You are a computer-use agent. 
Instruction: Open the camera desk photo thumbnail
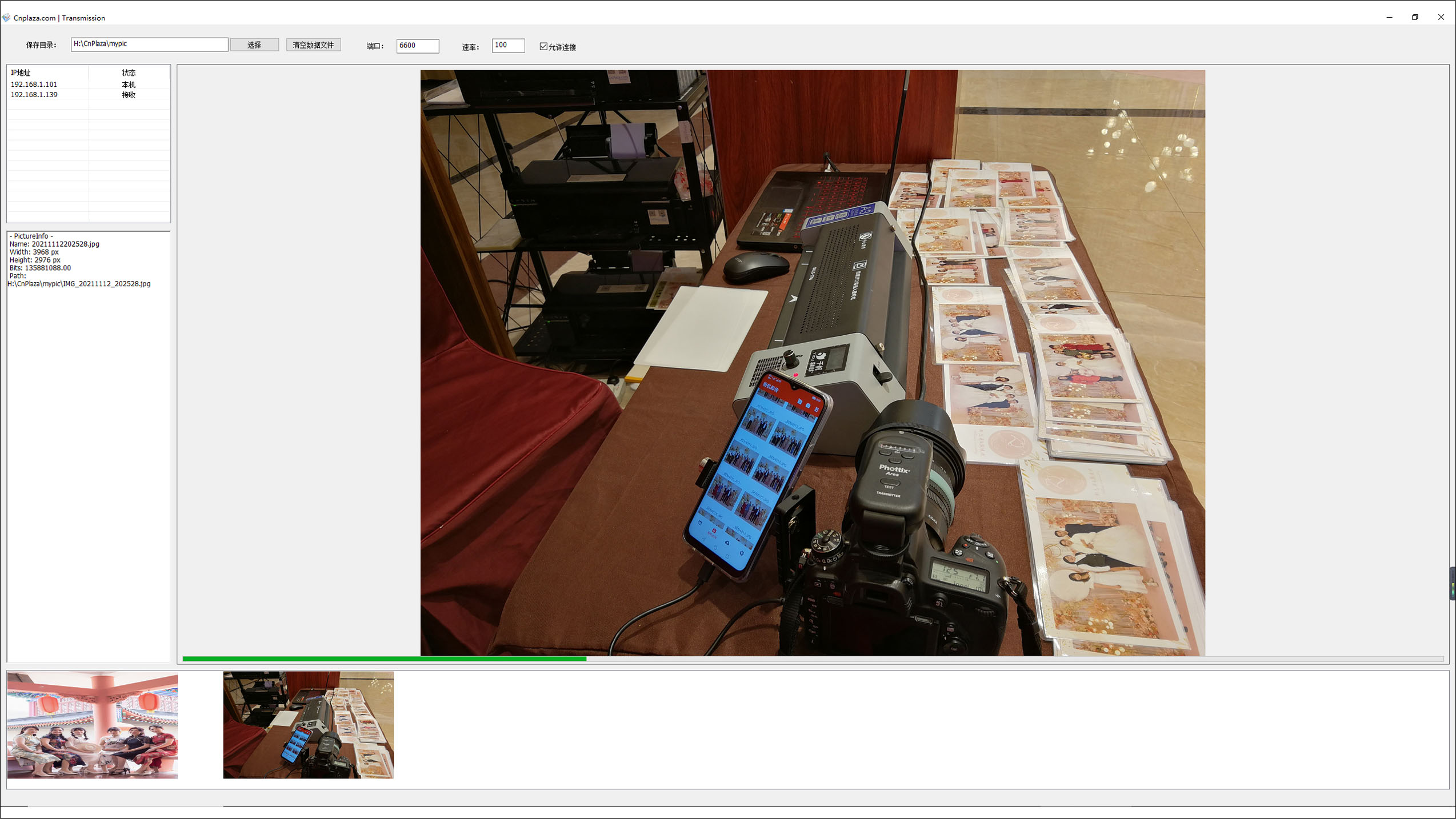click(308, 725)
